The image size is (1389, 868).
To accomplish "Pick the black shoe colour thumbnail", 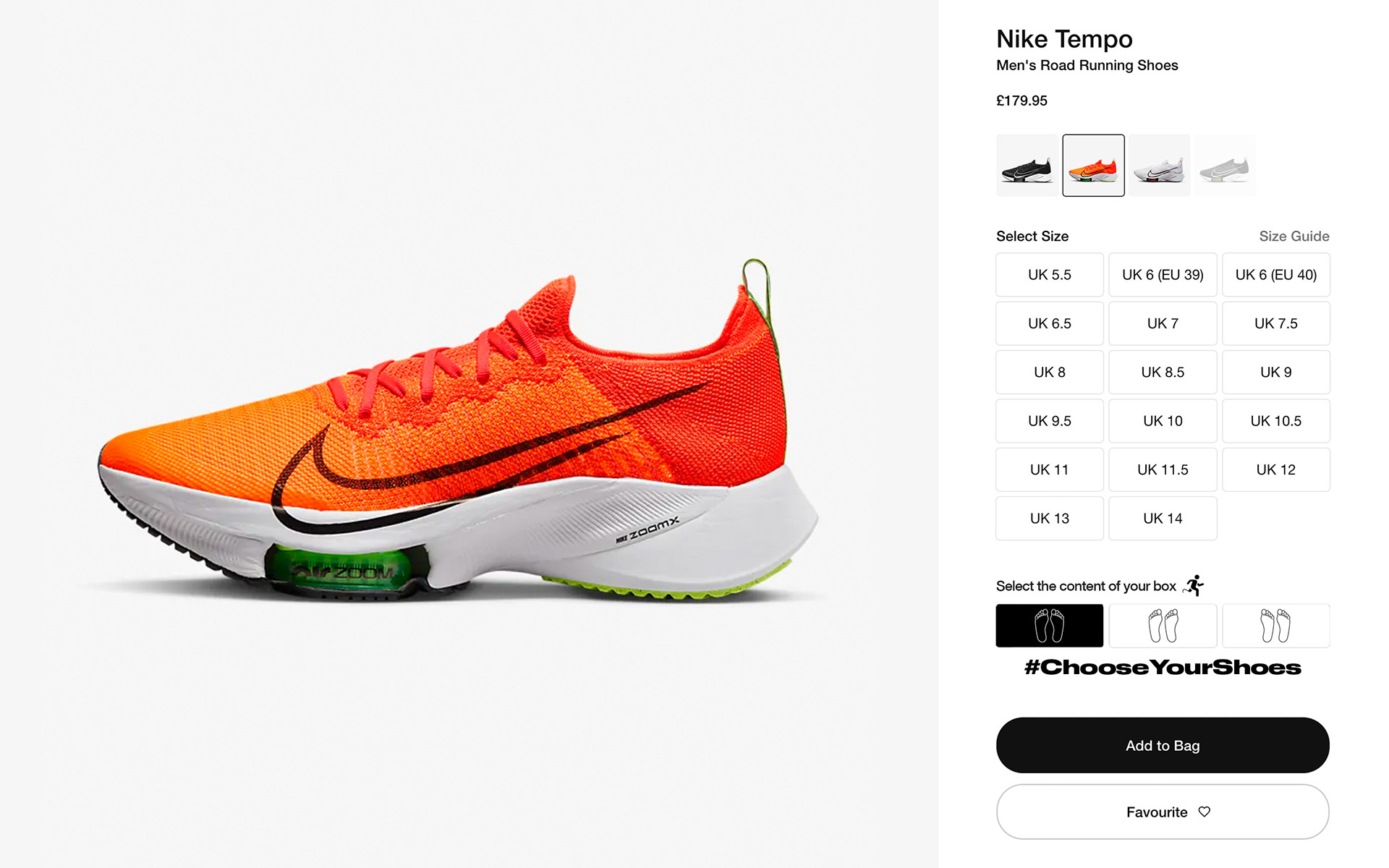I will pyautogui.click(x=1027, y=166).
